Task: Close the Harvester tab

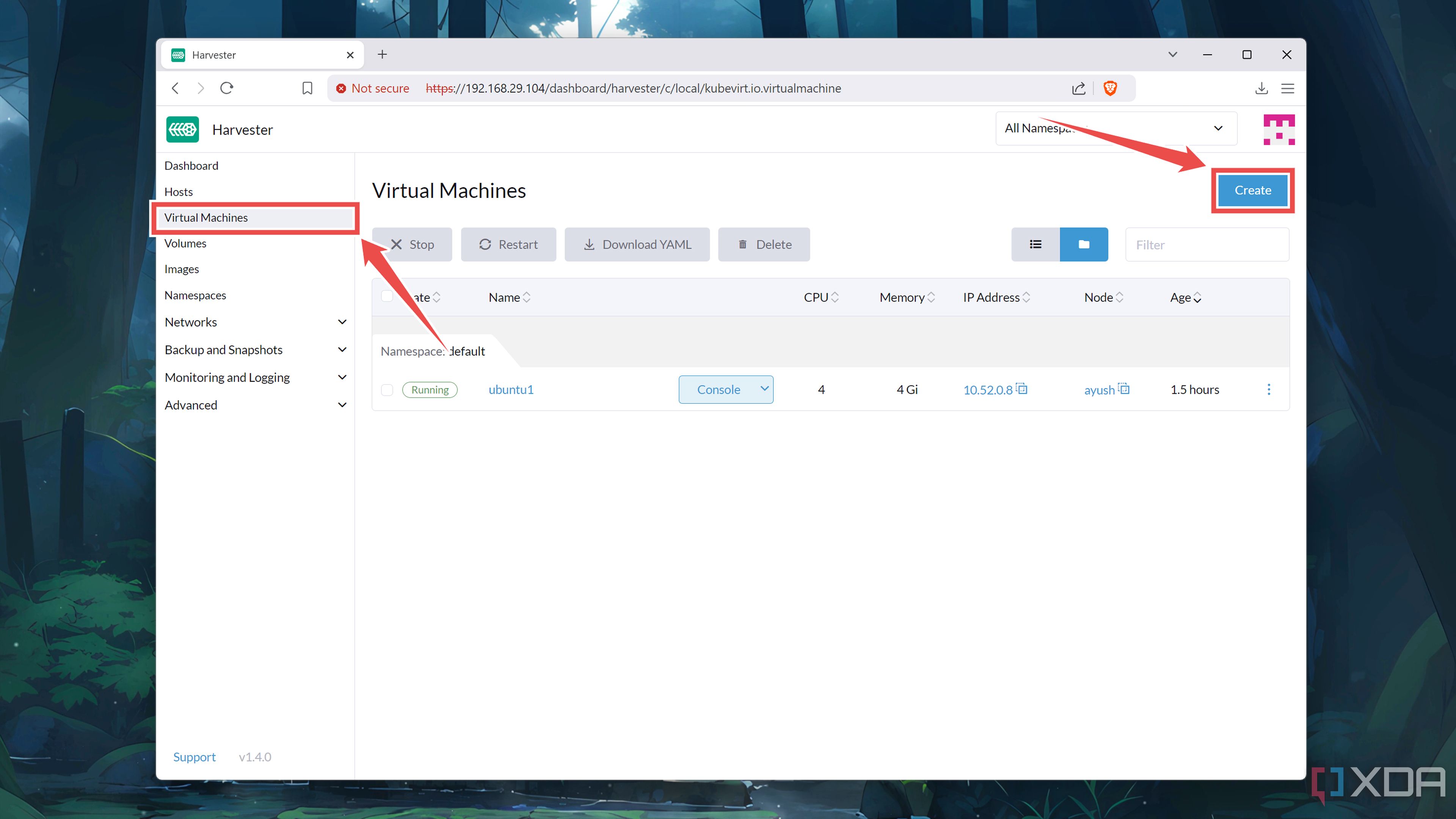Action: tap(350, 55)
